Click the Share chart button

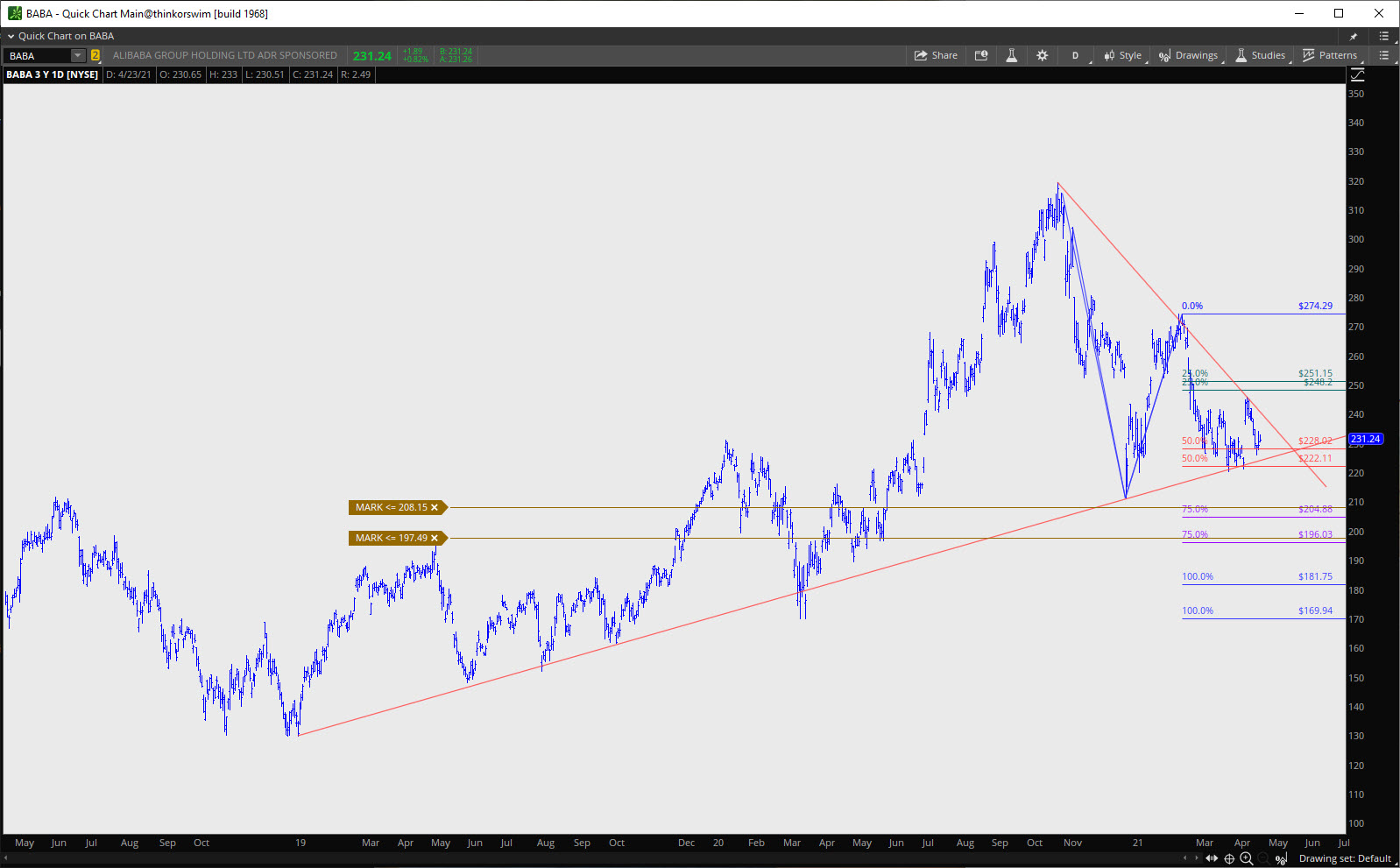click(936, 55)
